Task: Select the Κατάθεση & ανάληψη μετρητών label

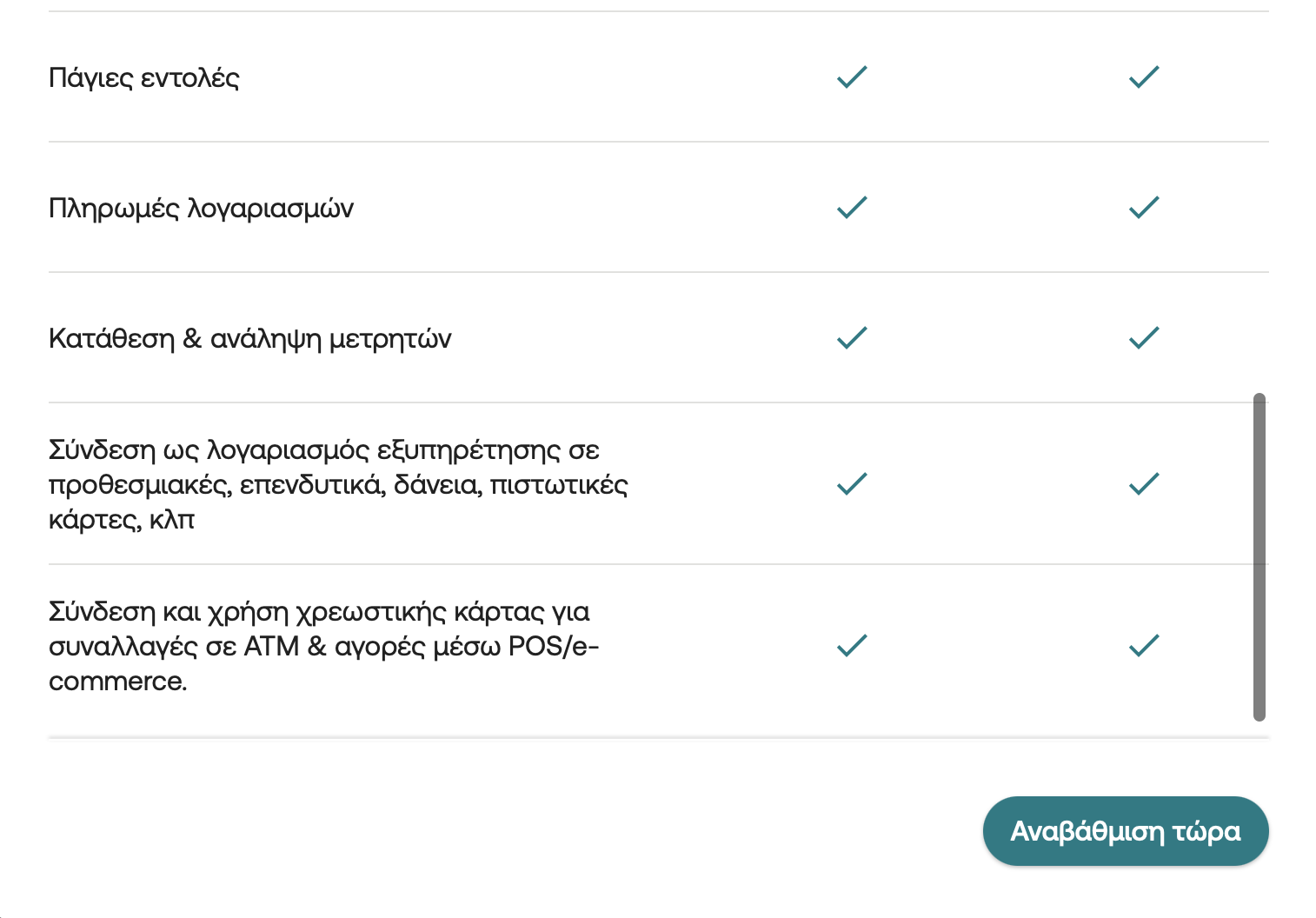Action: 250,339
